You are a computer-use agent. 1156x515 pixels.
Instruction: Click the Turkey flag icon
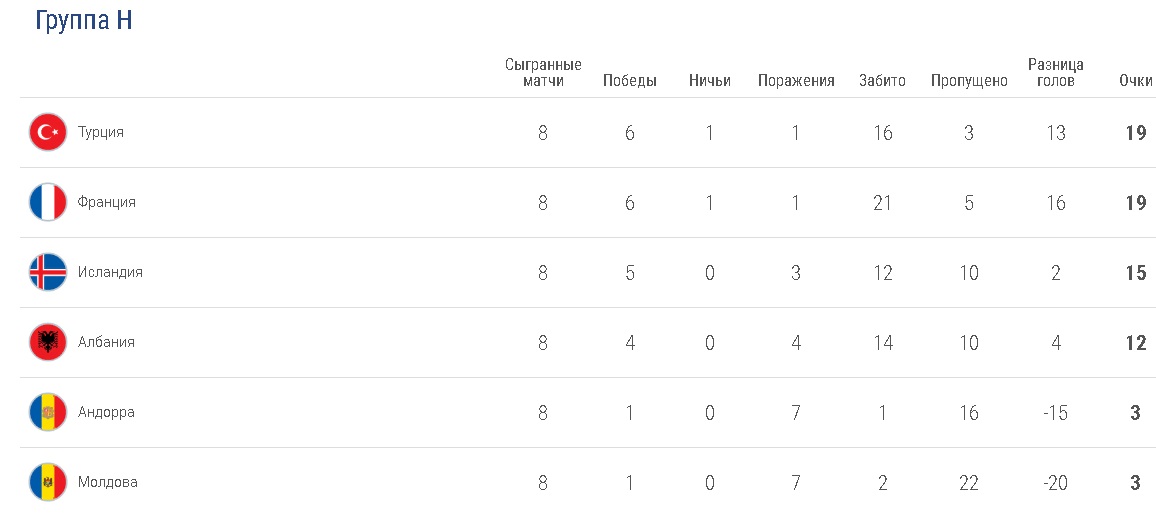(x=48, y=132)
